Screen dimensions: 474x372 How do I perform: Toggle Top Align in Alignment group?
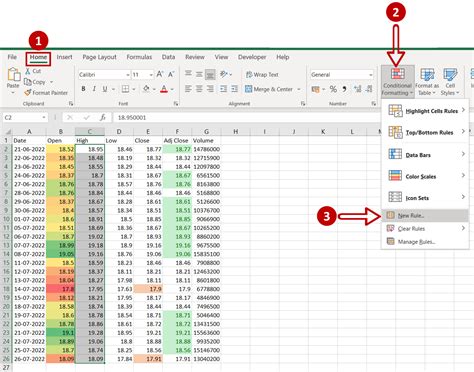pyautogui.click(x=188, y=74)
